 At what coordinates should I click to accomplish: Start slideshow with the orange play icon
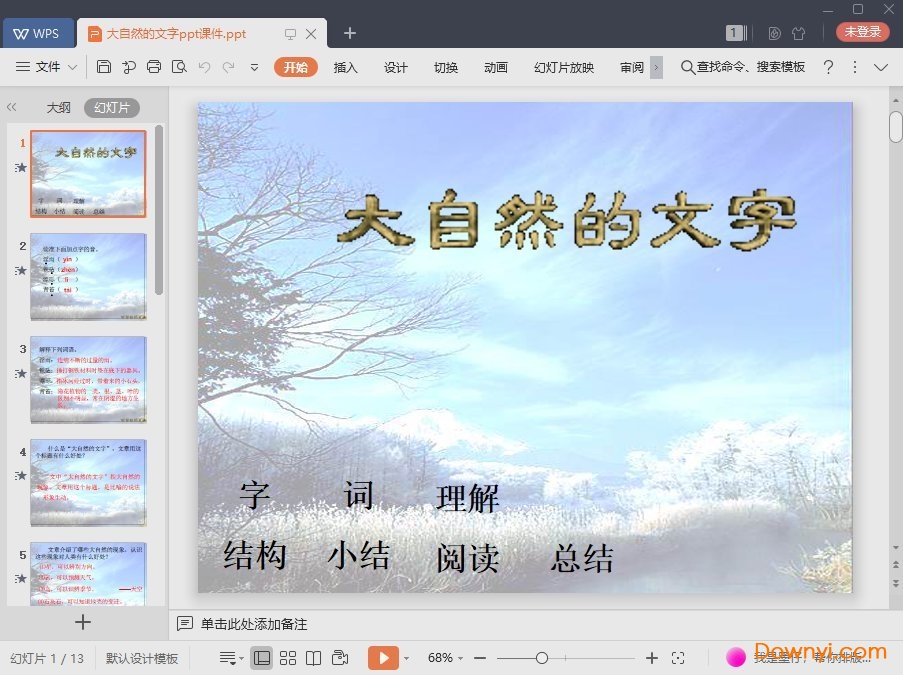tap(382, 657)
